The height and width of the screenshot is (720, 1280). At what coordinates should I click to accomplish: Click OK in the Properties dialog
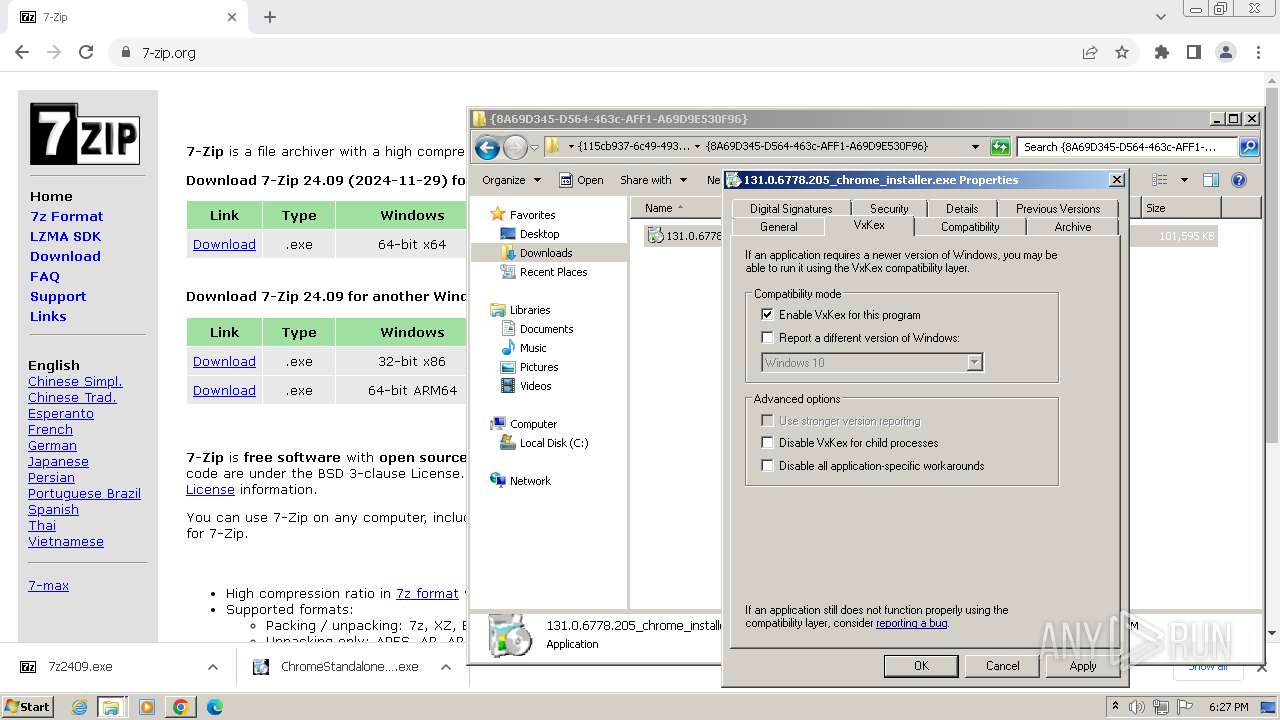point(921,666)
